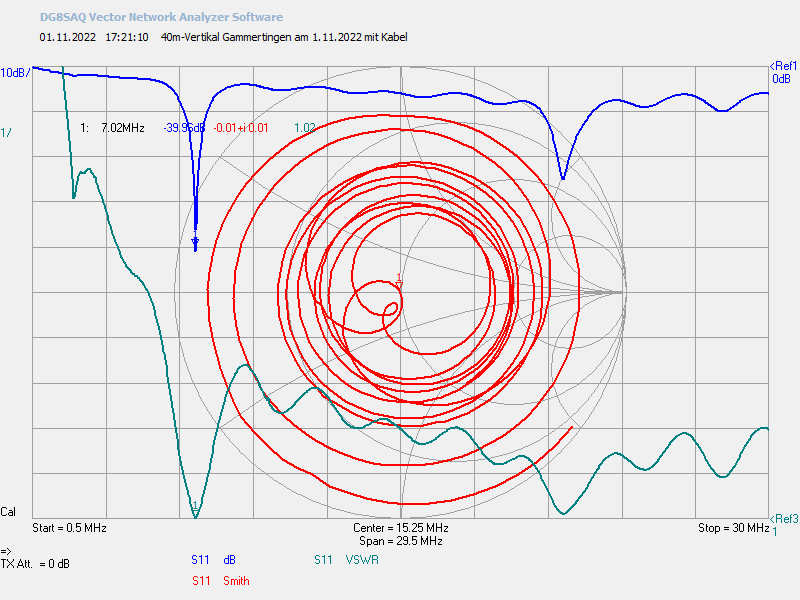Click the Stop = 30 MHz label
Image resolution: width=800 pixels, height=600 pixels.
coord(733,528)
